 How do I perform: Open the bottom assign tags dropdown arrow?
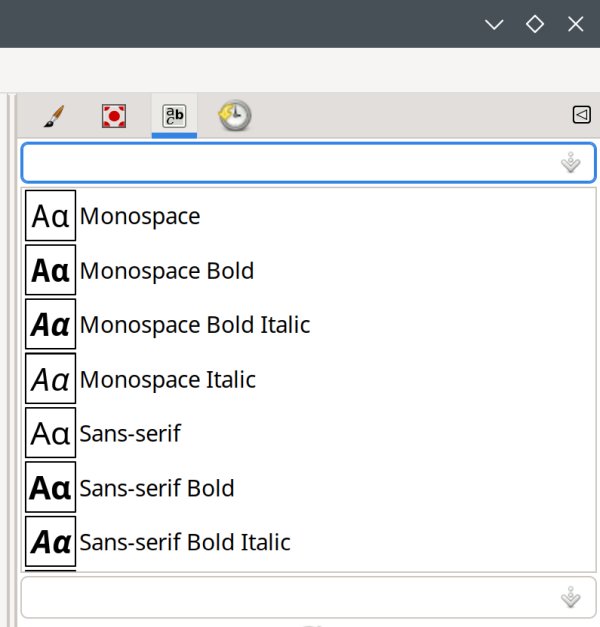coord(571,598)
